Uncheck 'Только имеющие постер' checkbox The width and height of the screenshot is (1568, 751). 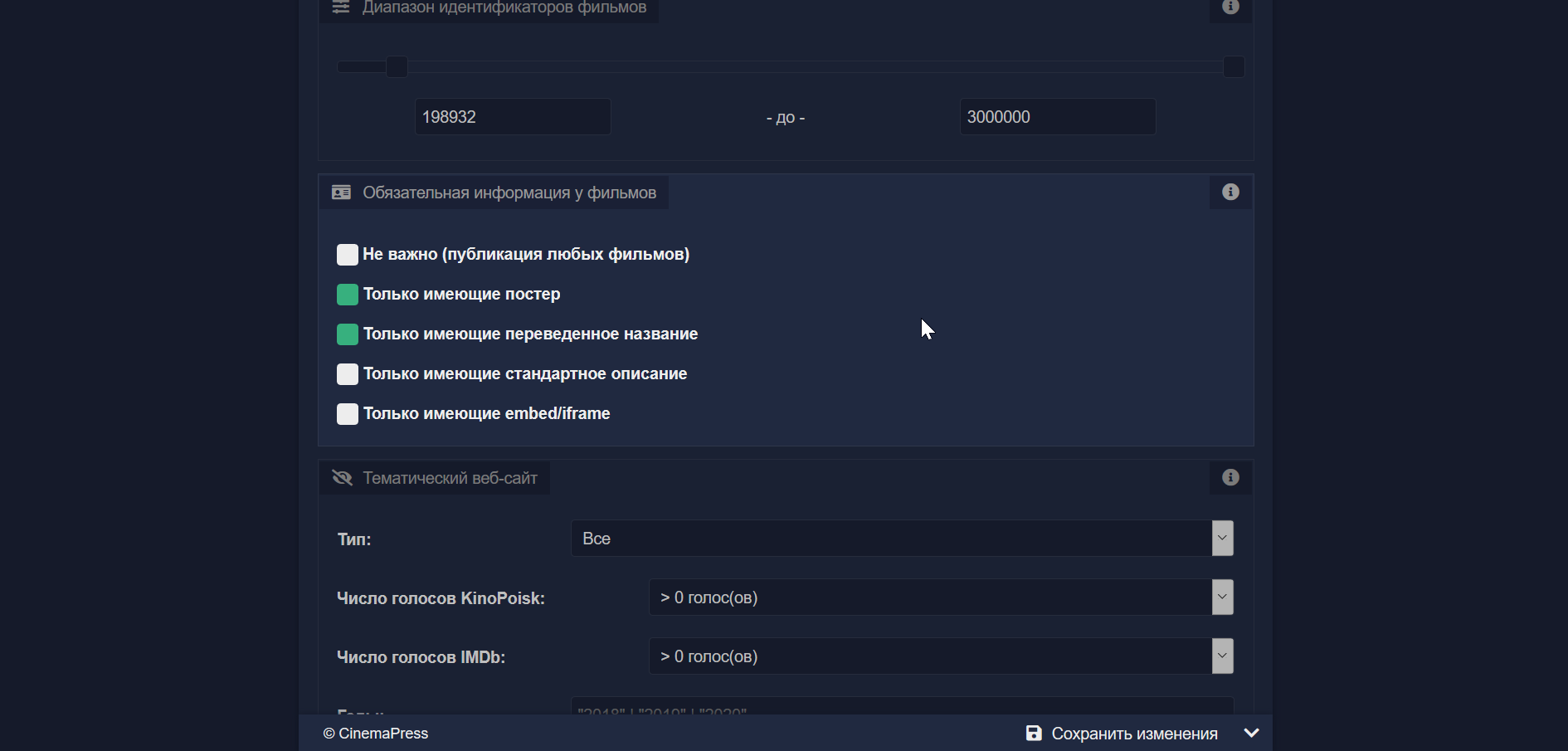[348, 295]
